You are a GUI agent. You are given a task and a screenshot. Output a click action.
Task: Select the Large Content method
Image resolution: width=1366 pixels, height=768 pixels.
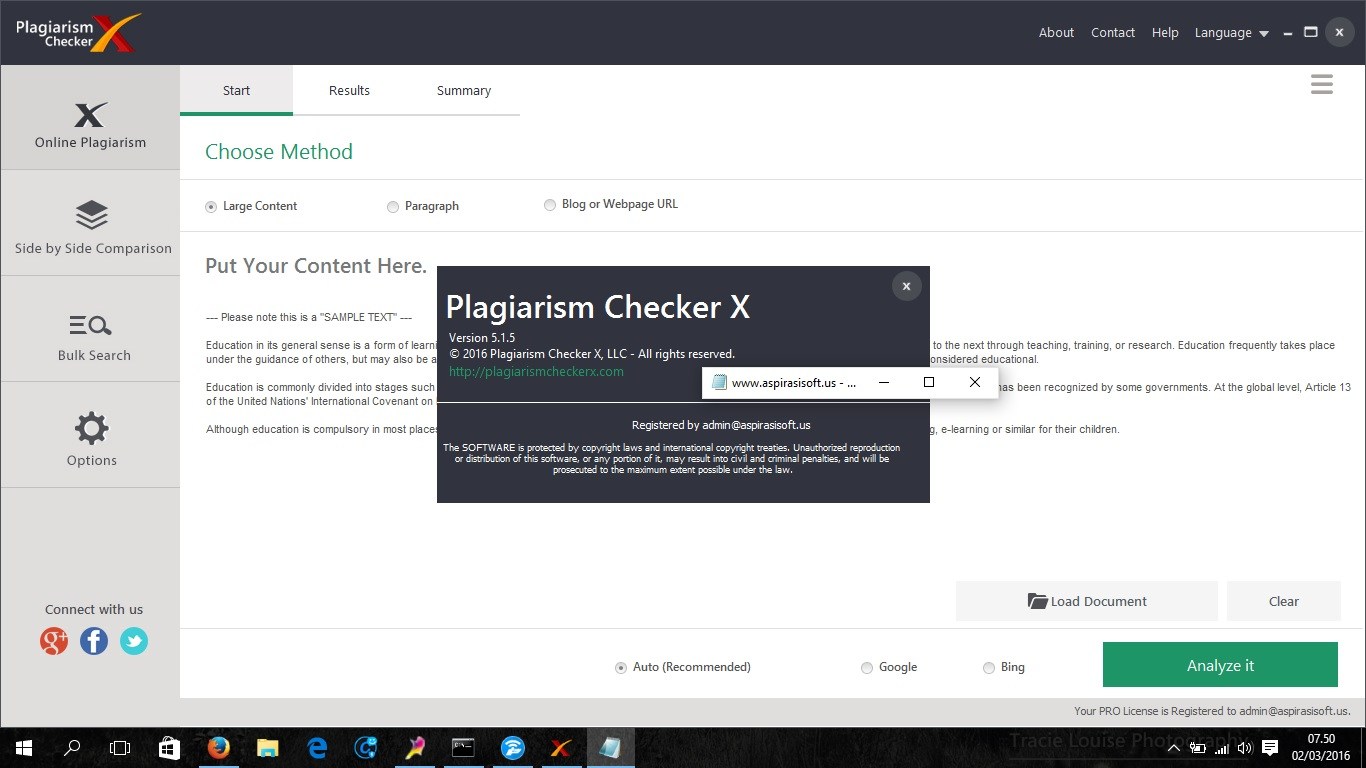[x=251, y=206]
